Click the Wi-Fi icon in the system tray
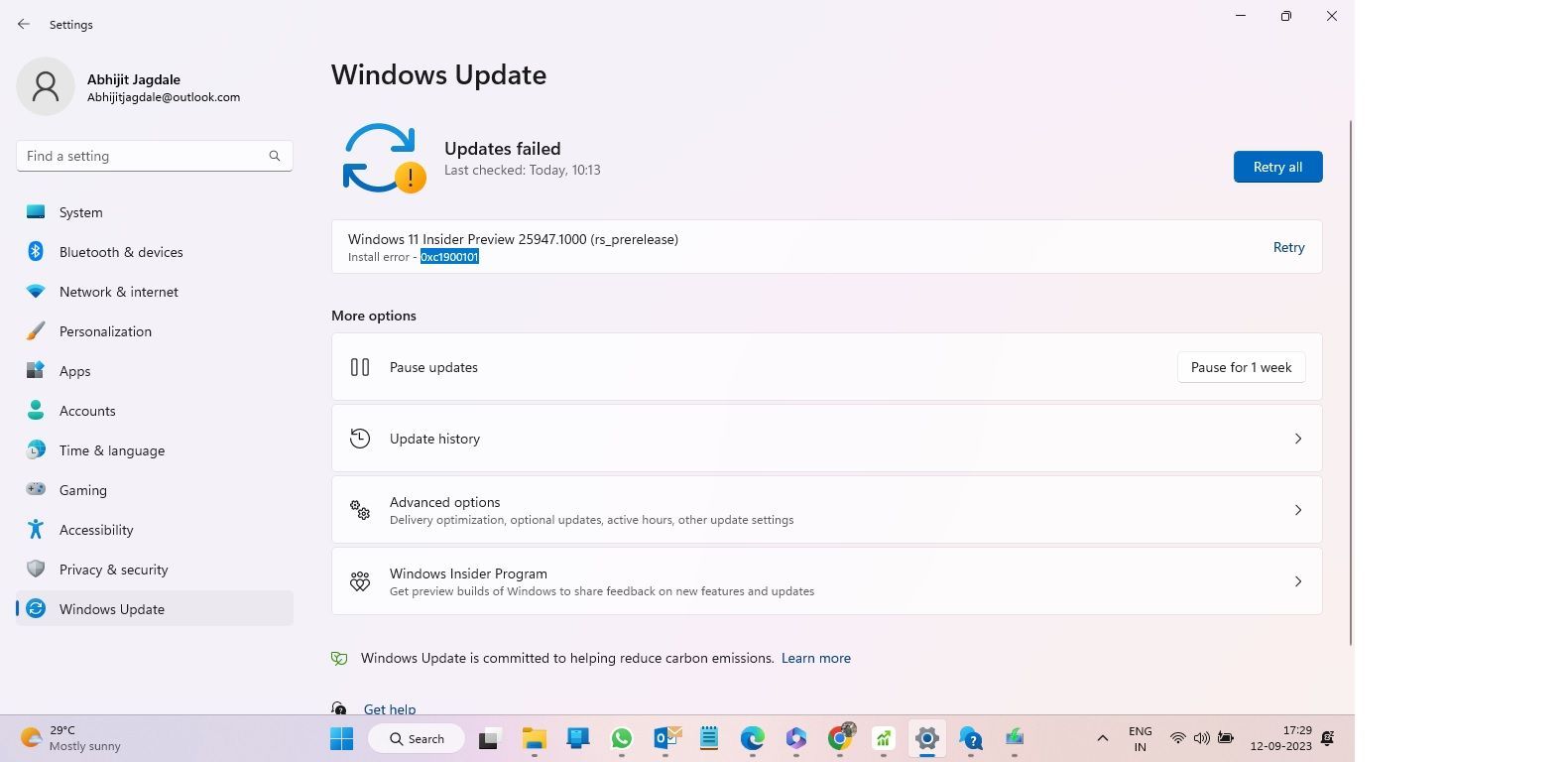The width and height of the screenshot is (1568, 762). pyautogui.click(x=1177, y=738)
